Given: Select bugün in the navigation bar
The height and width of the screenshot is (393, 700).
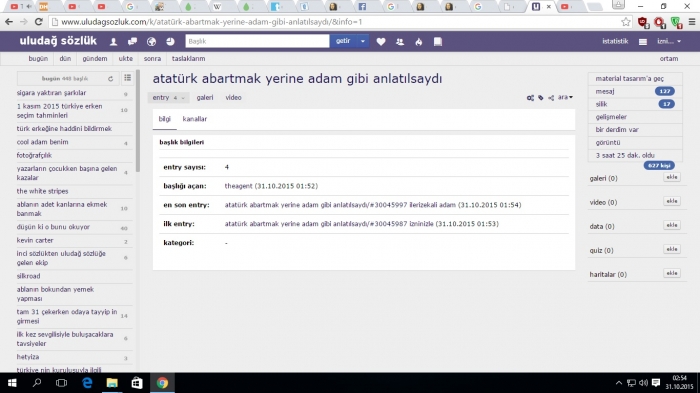Looking at the screenshot, I should (x=38, y=59).
